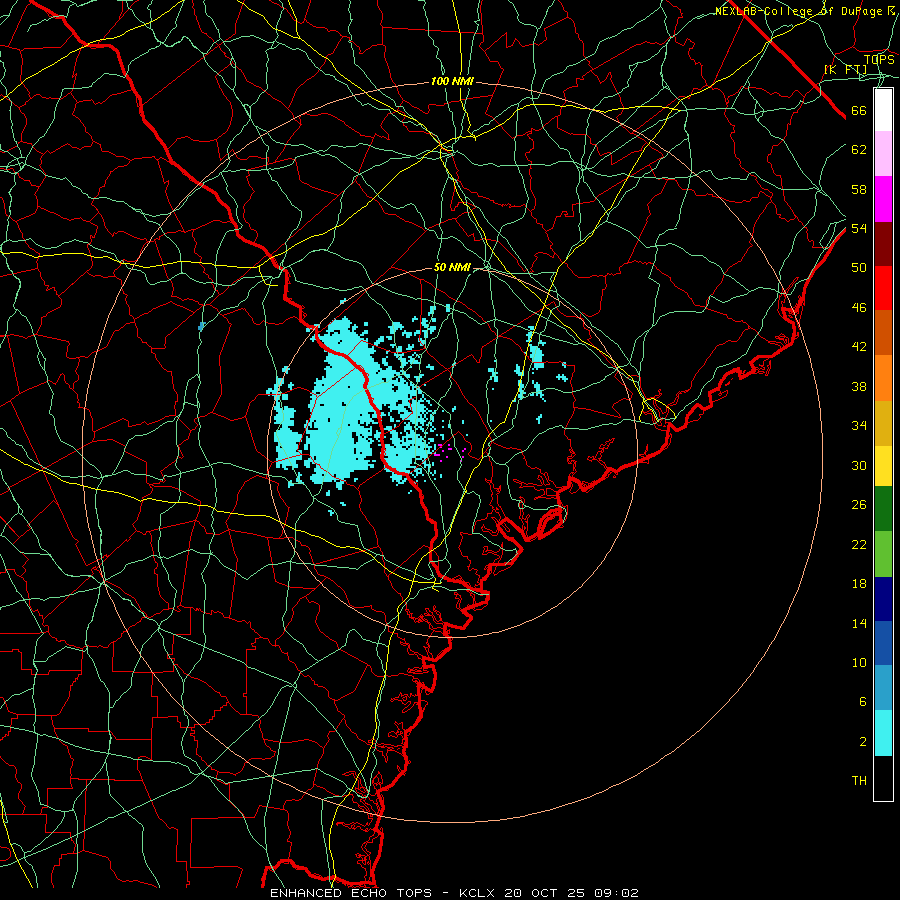Click the bright red legend swatch
Screen dimensions: 900x900
click(883, 288)
